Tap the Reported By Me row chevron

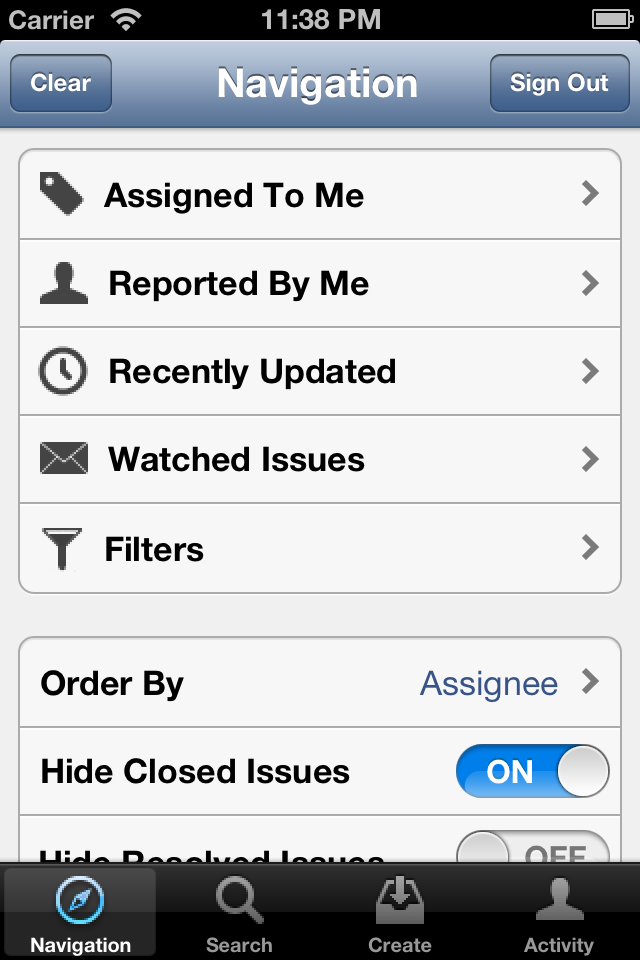590,283
